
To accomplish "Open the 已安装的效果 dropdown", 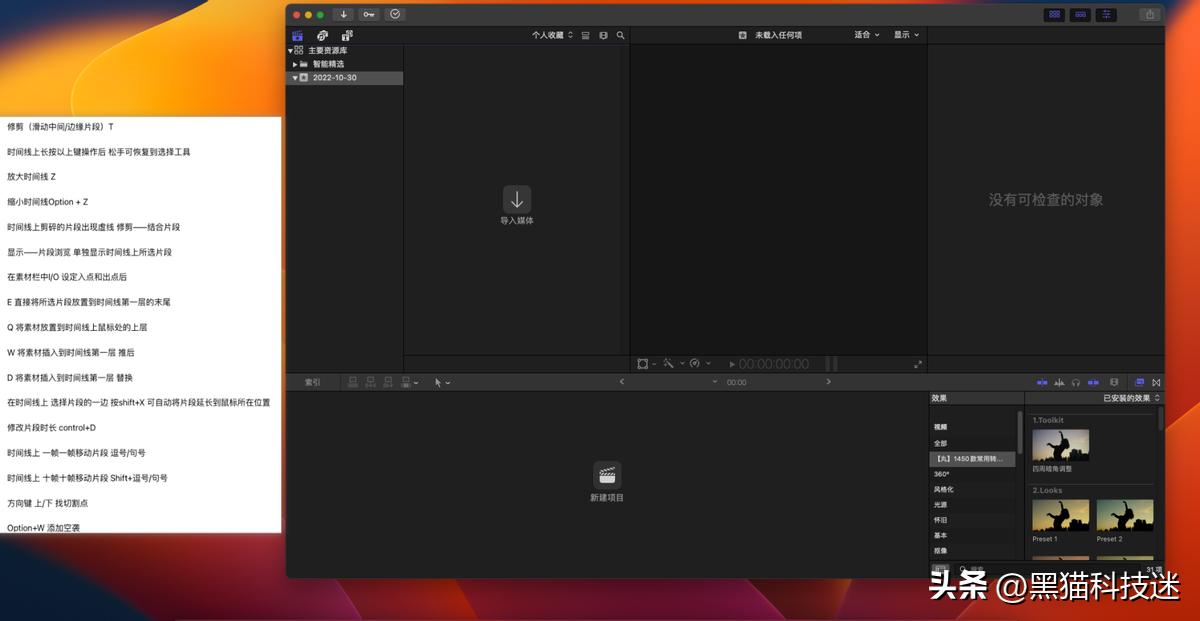I will click(1132, 398).
